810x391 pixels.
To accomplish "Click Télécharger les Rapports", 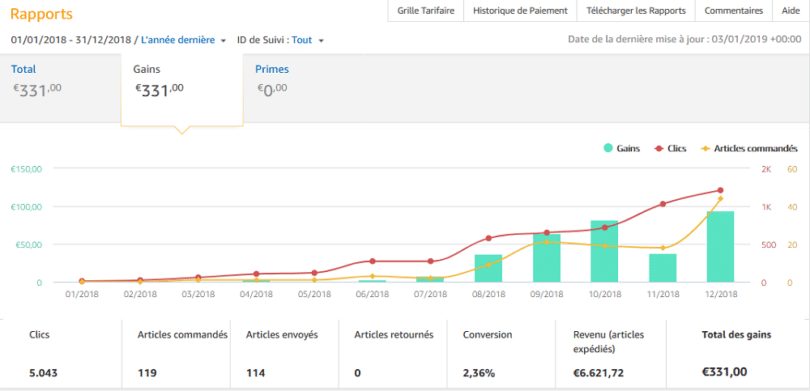I will 636,11.
